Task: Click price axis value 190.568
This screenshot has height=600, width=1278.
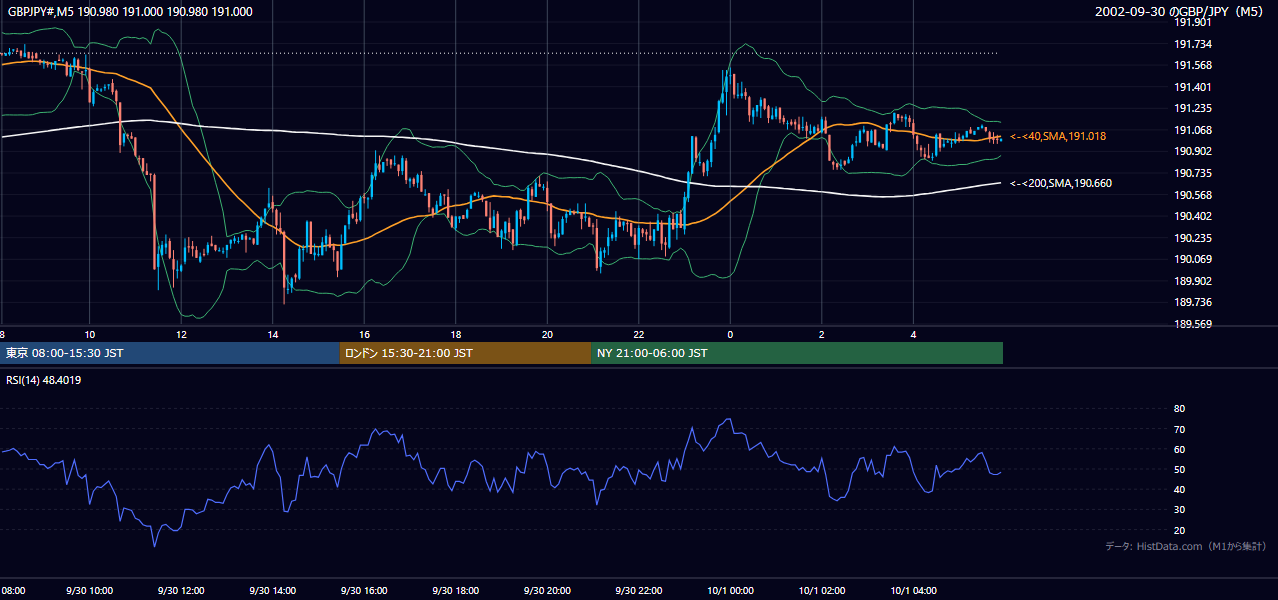Action: click(1192, 195)
